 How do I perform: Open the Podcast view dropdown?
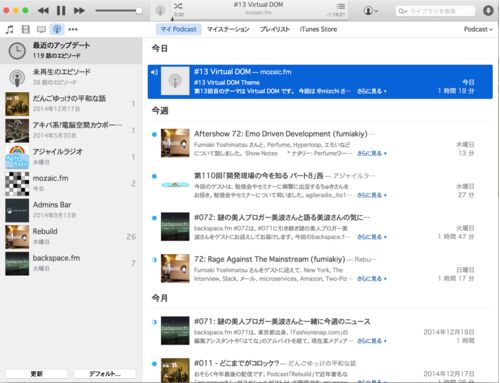click(x=478, y=29)
